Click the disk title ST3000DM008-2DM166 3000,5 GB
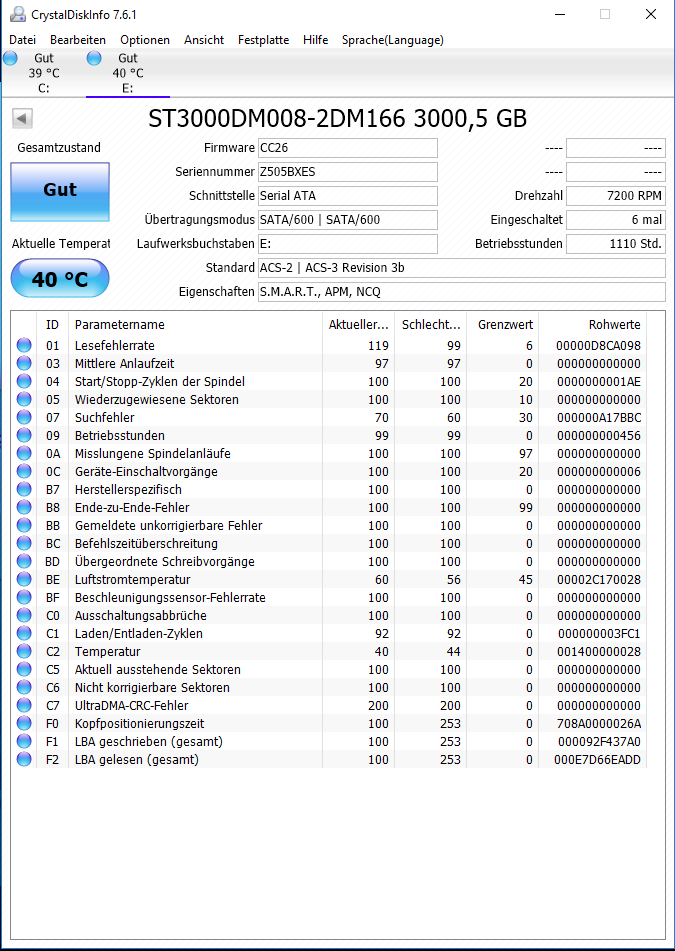Image resolution: width=675 pixels, height=951 pixels. [337, 119]
